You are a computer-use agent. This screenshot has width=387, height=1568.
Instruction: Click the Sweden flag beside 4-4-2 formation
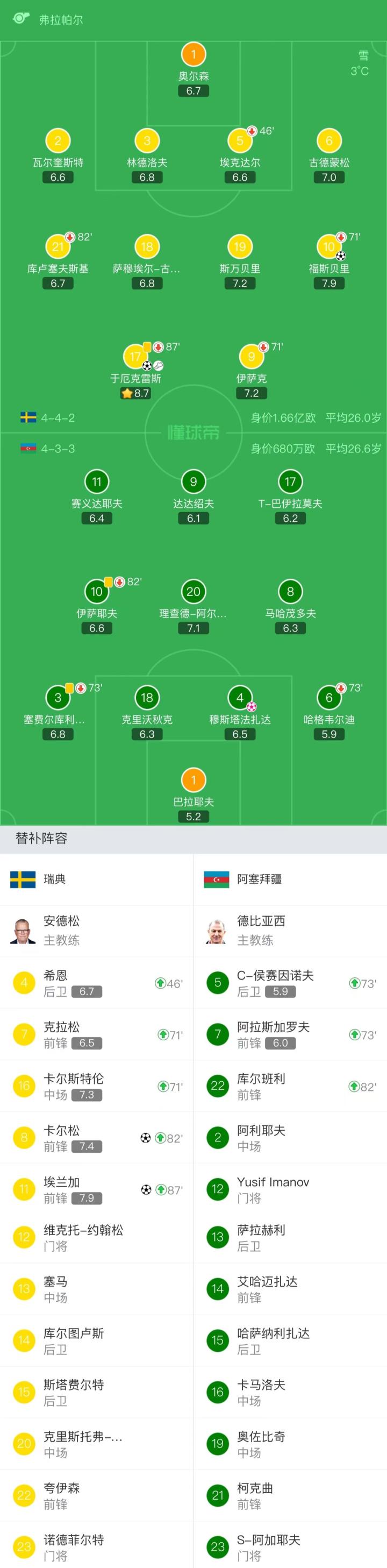pos(28,417)
